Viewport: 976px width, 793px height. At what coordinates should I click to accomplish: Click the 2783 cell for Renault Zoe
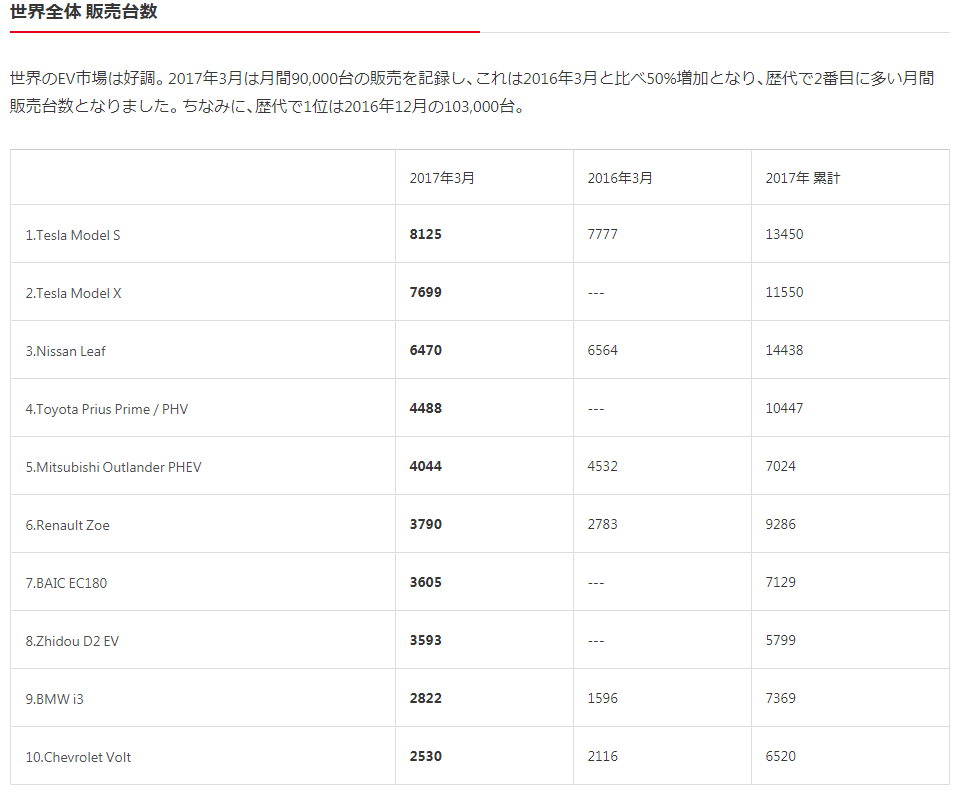(603, 523)
